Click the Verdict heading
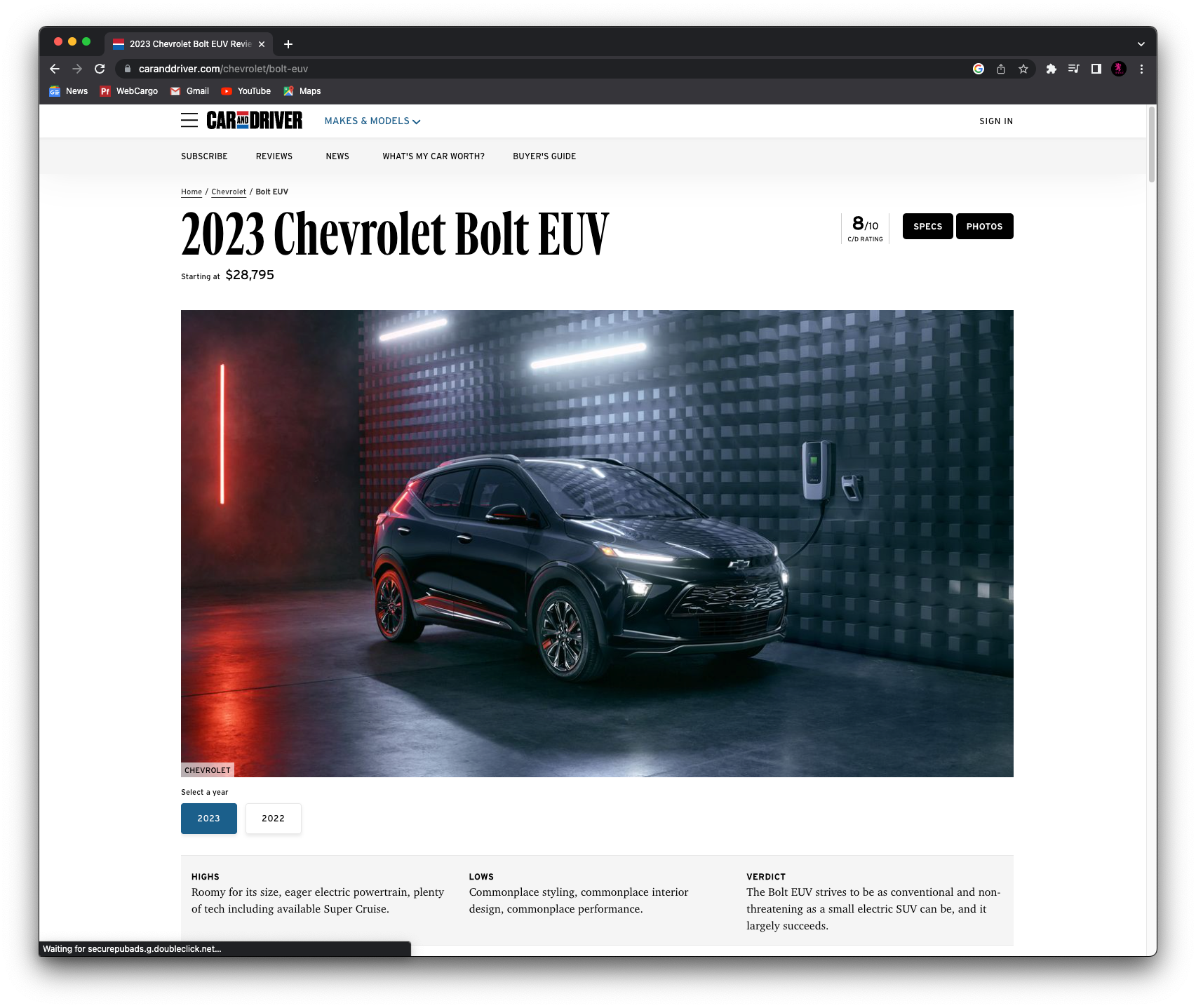This screenshot has width=1196, height=1008. point(766,877)
